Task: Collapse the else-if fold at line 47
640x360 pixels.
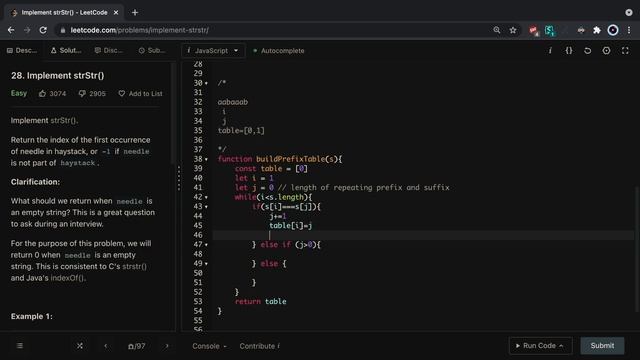Action: (x=206, y=245)
